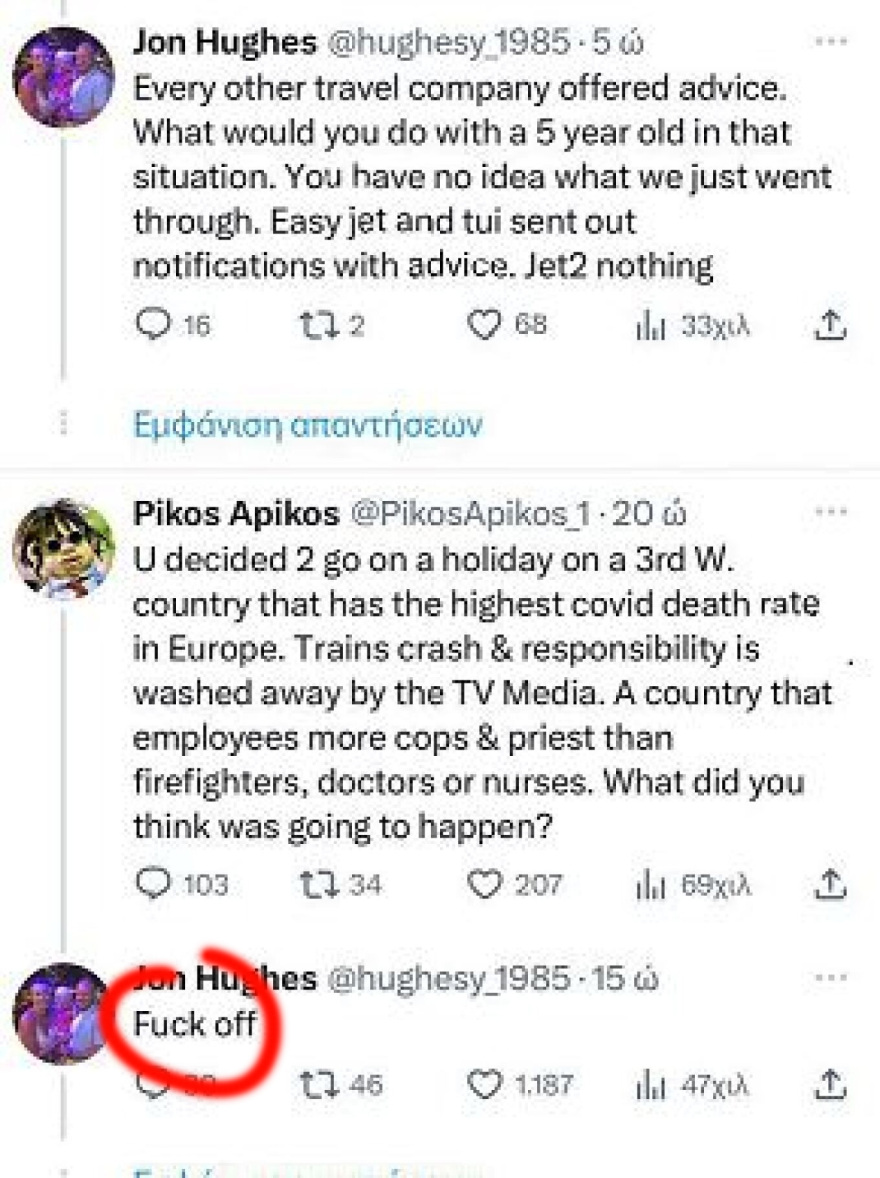Like the tweet with 68 likes
This screenshot has width=880, height=1178.
485,325
